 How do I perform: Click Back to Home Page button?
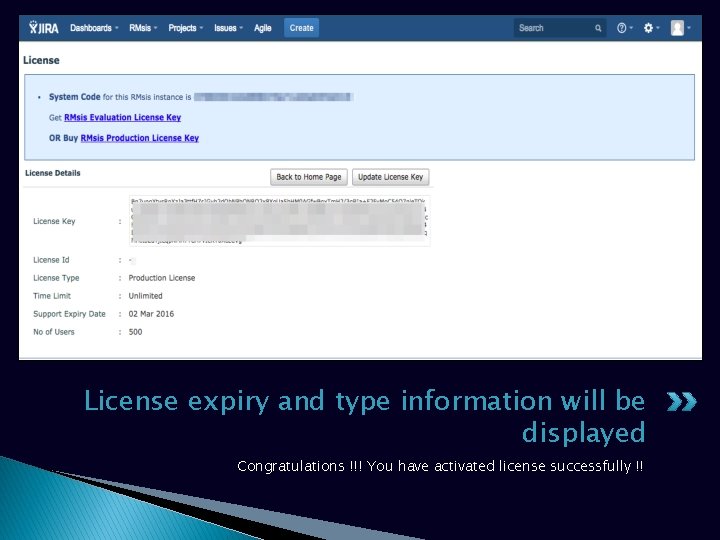click(x=309, y=177)
